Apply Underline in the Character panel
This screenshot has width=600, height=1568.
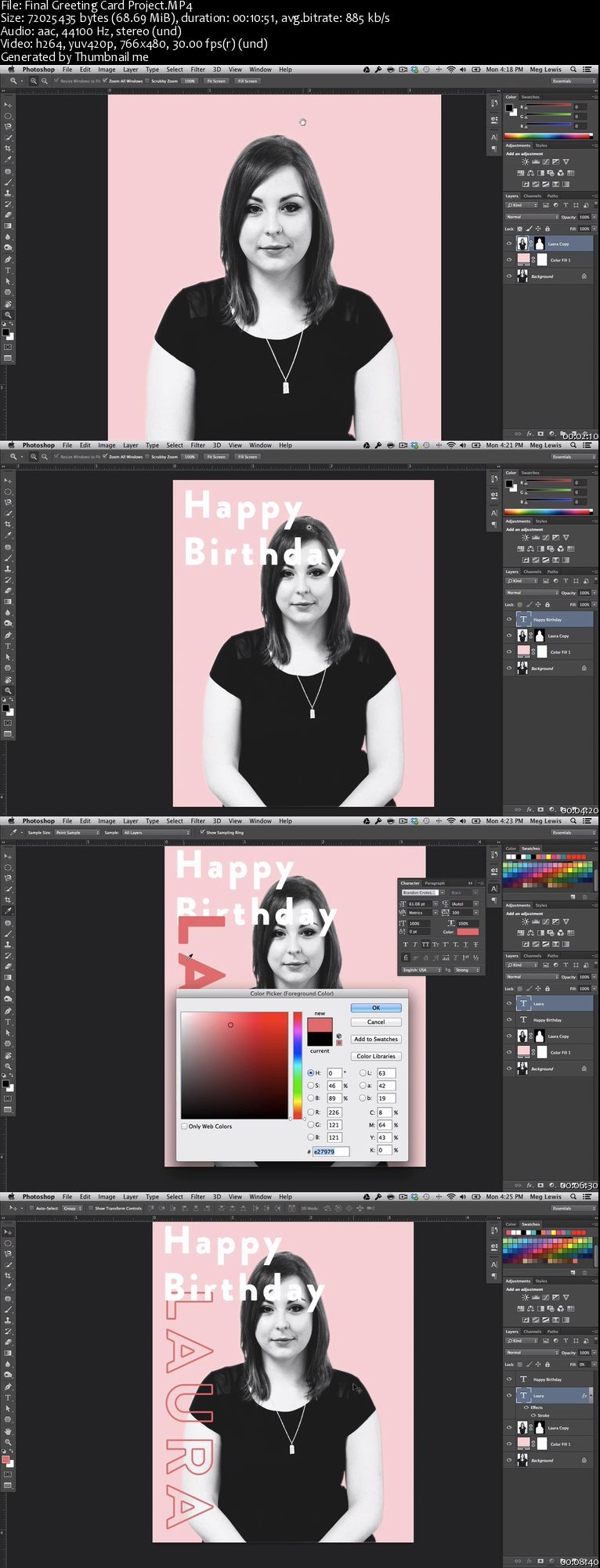point(465,945)
